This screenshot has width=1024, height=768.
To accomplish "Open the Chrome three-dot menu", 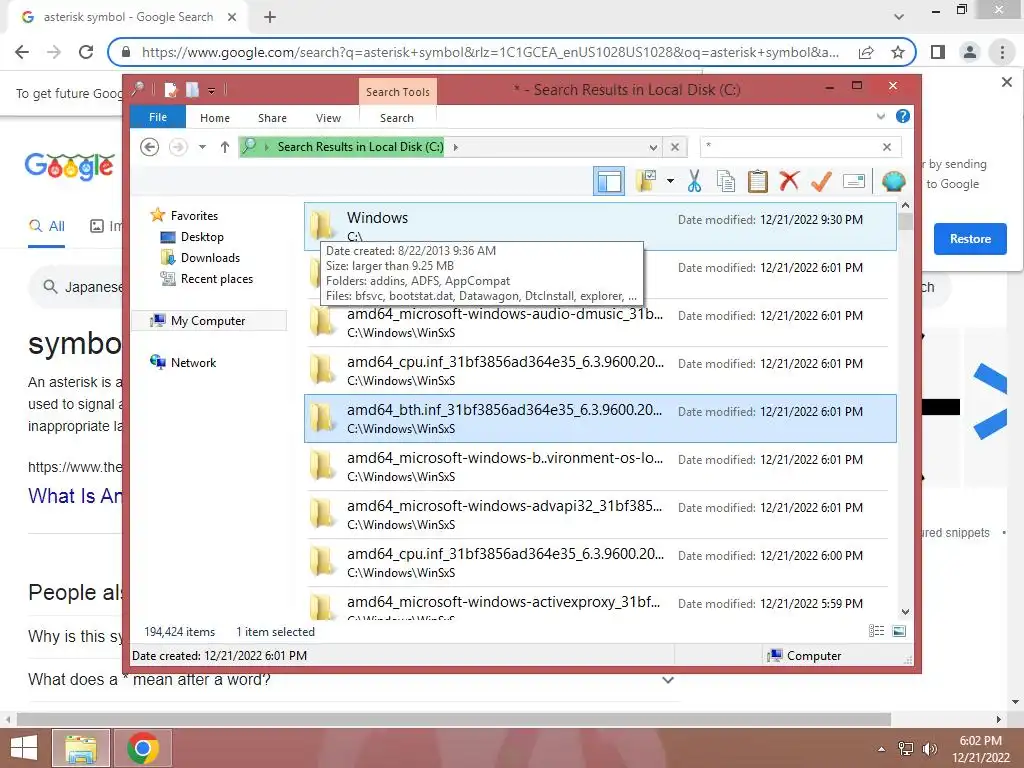I will 1002,52.
